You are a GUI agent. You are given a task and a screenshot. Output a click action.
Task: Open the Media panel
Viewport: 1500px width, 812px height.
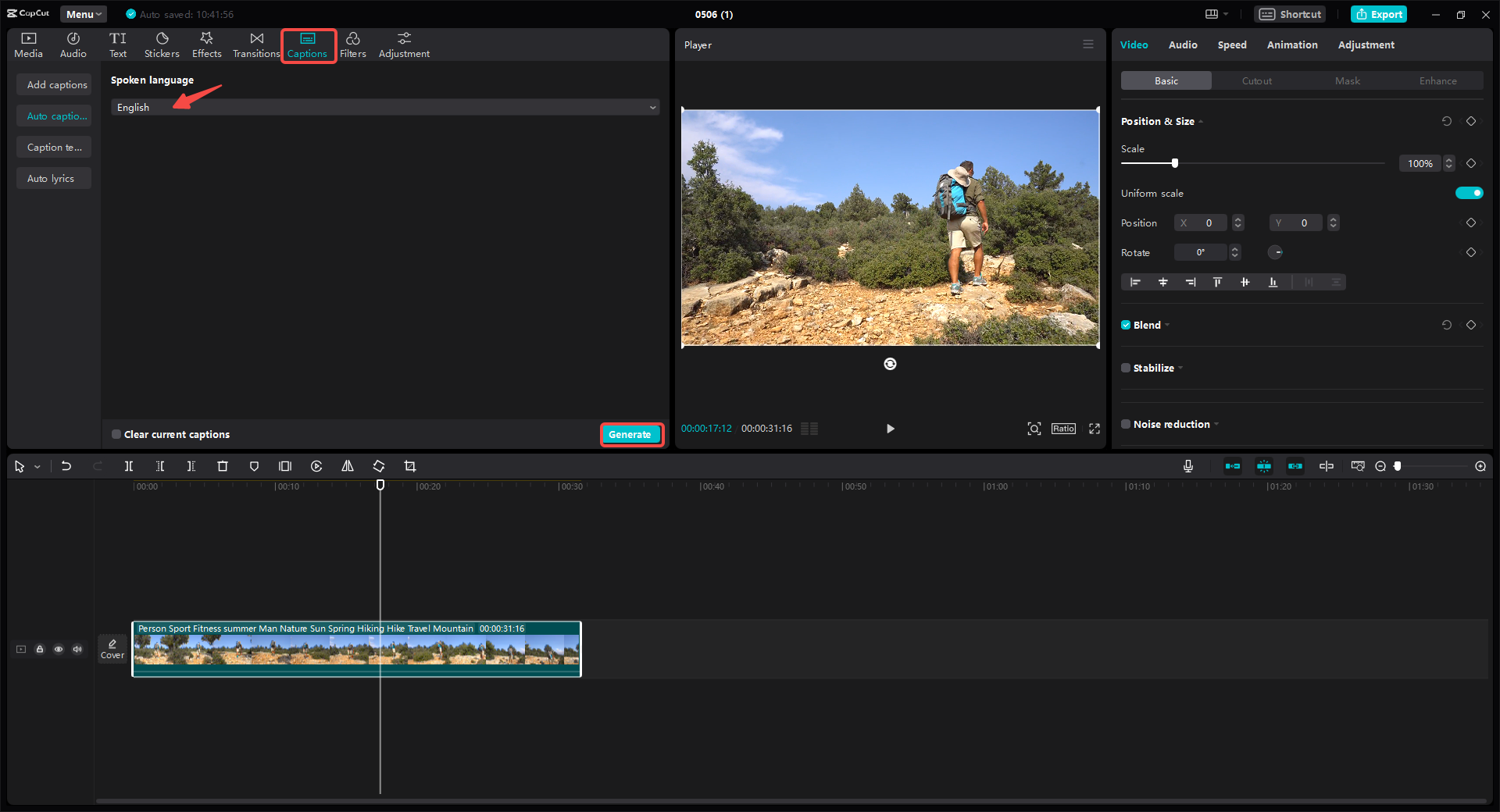27,44
